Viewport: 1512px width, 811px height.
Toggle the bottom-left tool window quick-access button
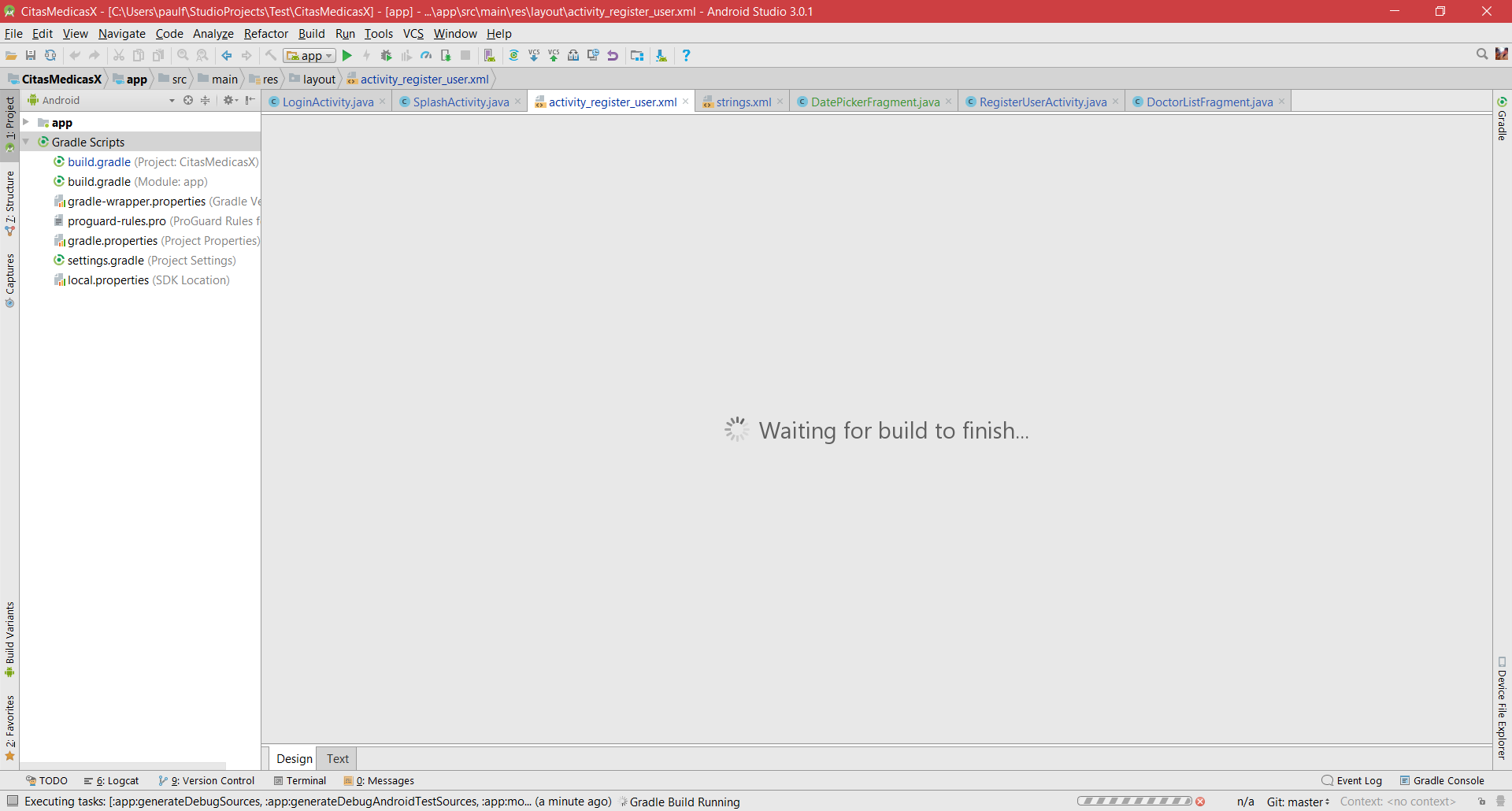click(12, 802)
